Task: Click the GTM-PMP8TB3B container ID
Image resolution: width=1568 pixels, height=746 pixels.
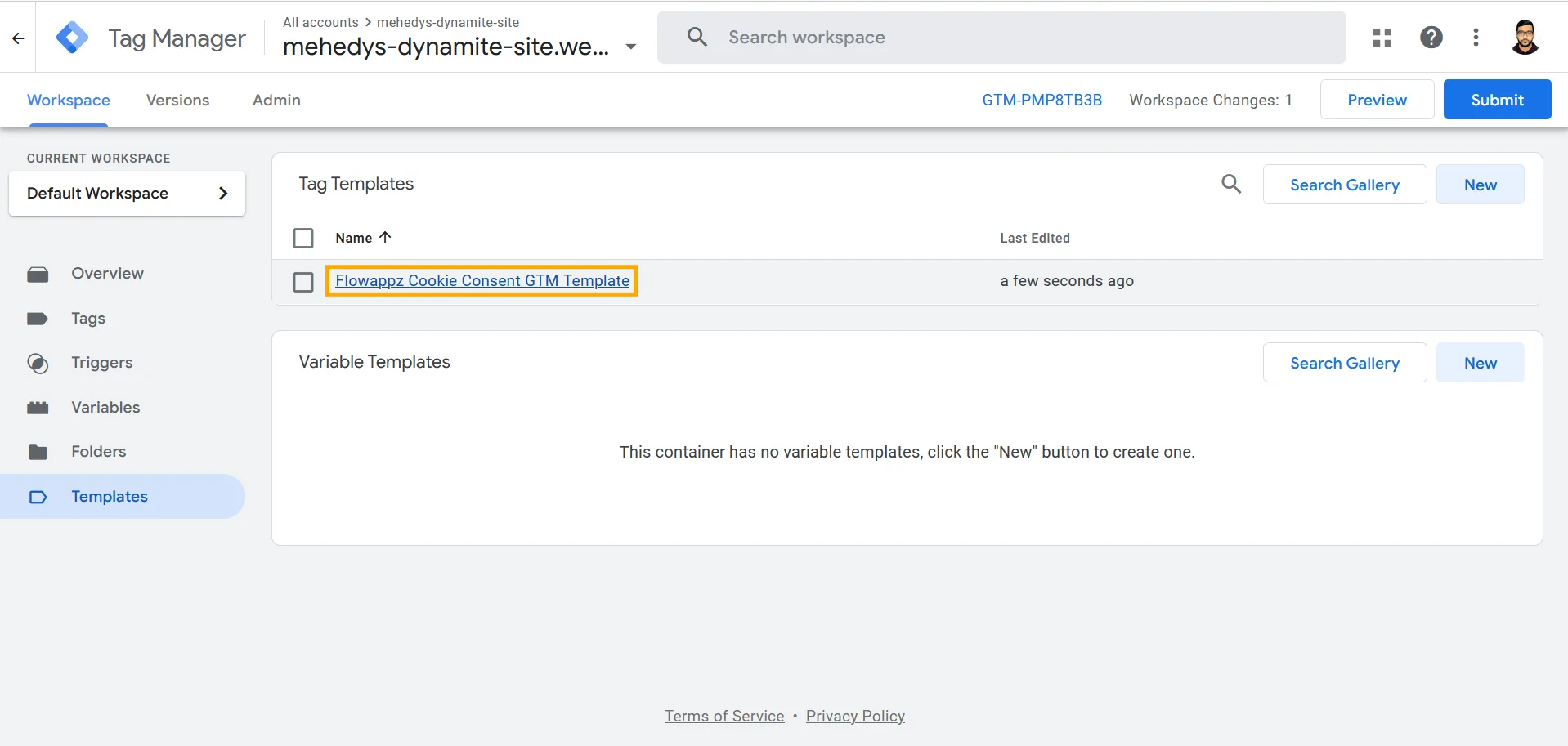Action: coord(1042,100)
